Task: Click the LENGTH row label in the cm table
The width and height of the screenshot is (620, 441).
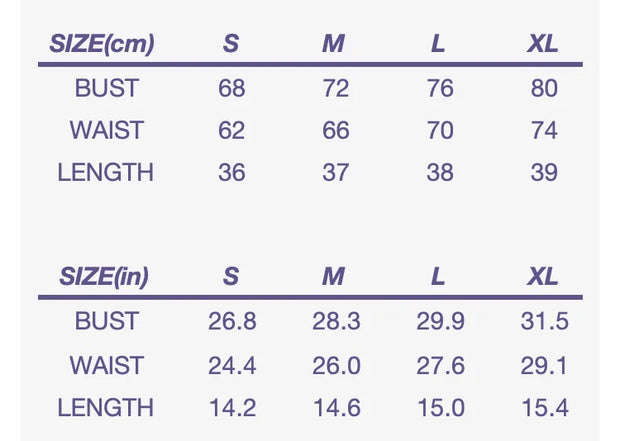Action: [106, 172]
